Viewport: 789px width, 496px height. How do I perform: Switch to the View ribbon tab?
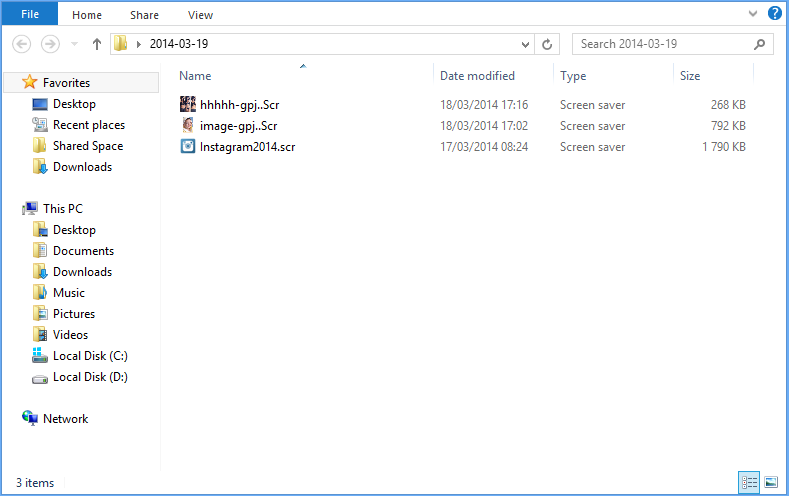click(200, 15)
